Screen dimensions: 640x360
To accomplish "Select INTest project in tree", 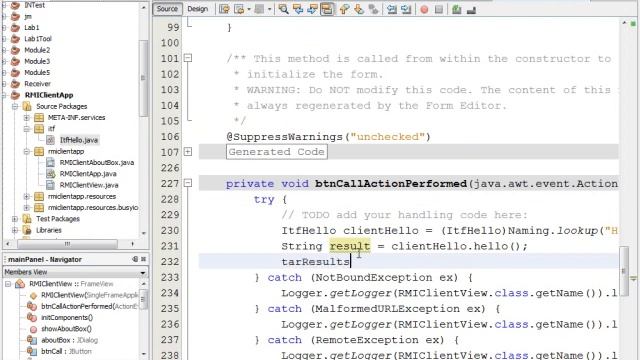I will tap(34, 5).
